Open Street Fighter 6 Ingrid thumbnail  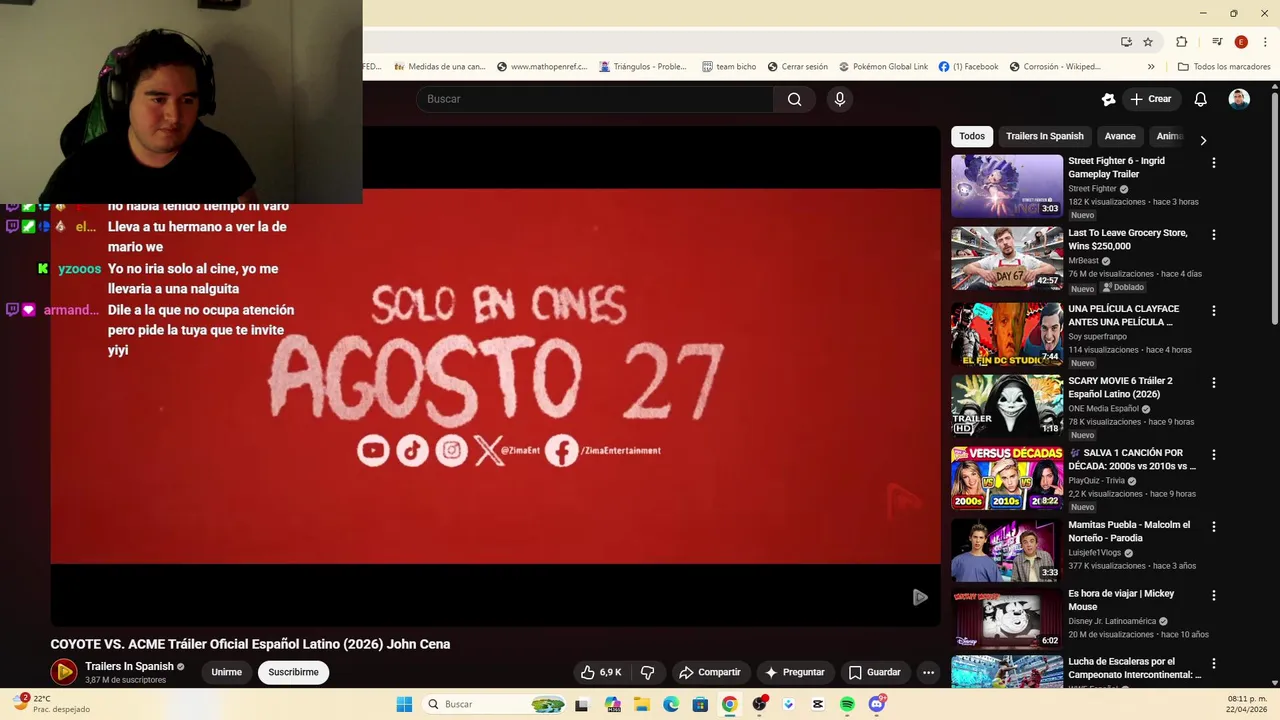1007,186
